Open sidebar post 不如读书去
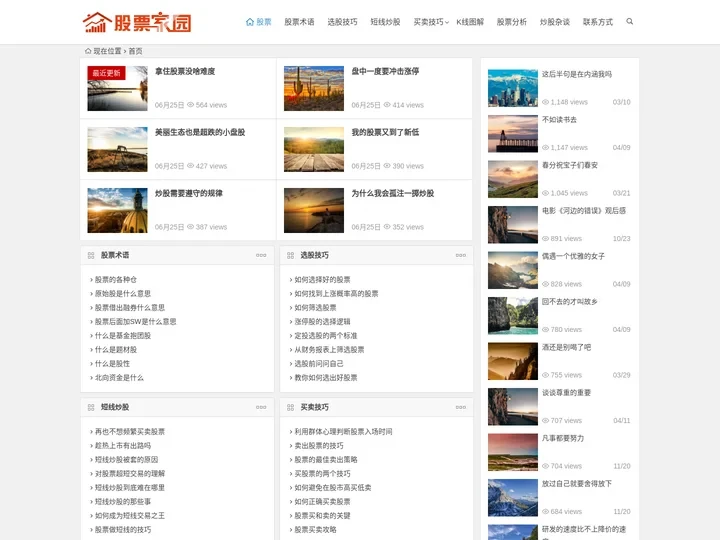This screenshot has width=720, height=540. [x=559, y=119]
